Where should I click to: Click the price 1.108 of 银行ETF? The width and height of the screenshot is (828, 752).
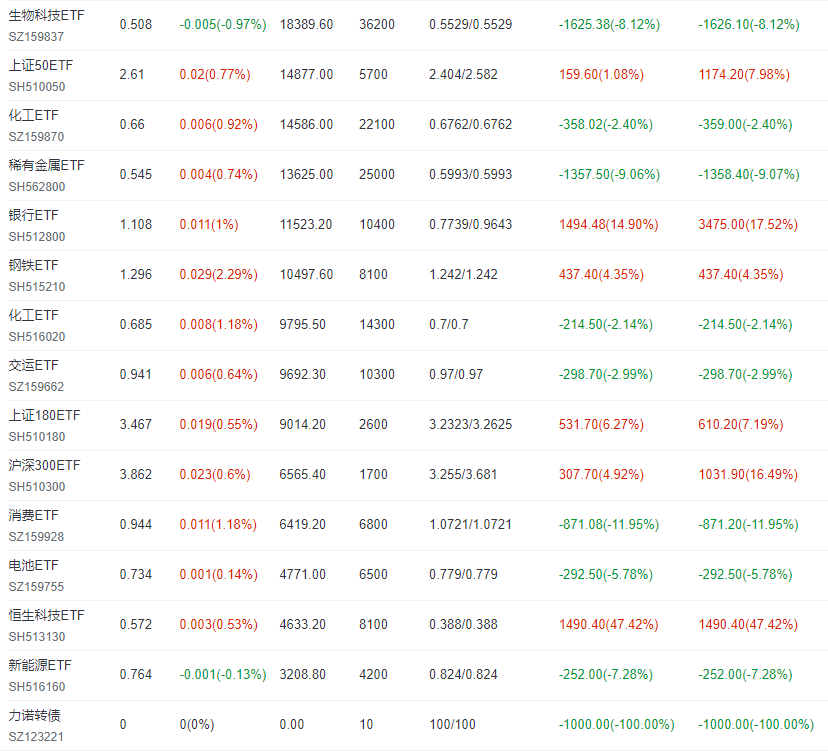(136, 224)
